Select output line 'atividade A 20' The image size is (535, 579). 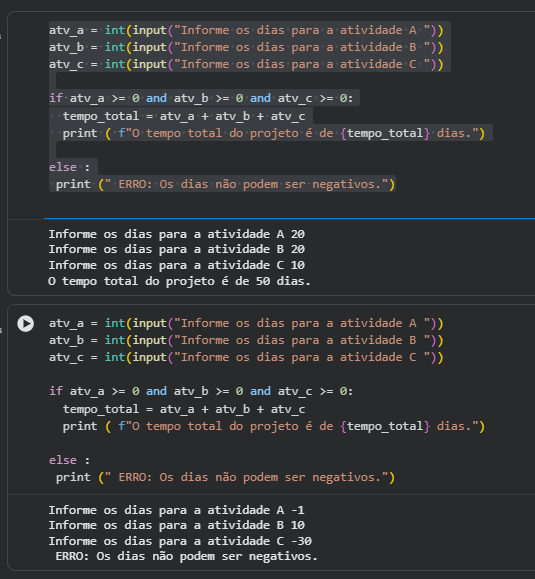click(x=176, y=234)
